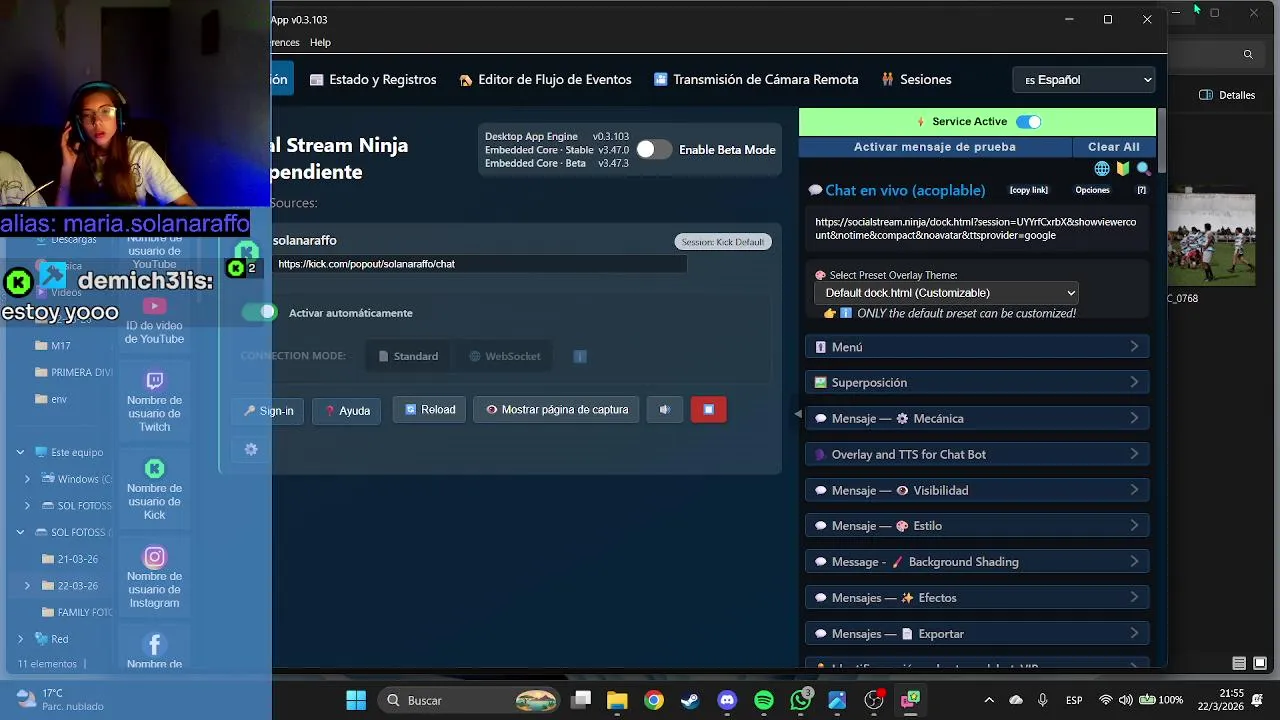Open File Explorer from the taskbar
This screenshot has height=720, width=1280.
point(617,700)
